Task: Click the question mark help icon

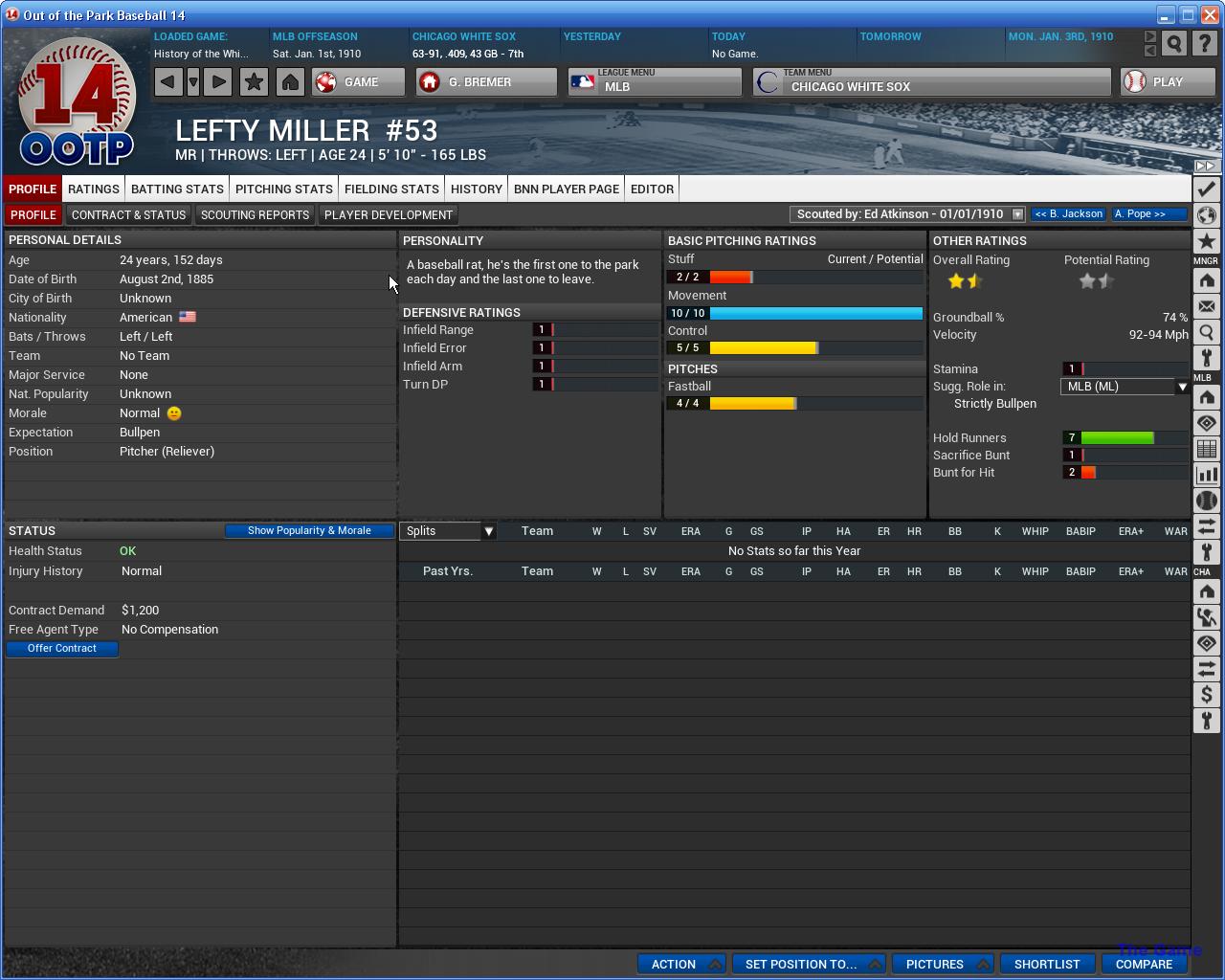Action: [x=1204, y=44]
